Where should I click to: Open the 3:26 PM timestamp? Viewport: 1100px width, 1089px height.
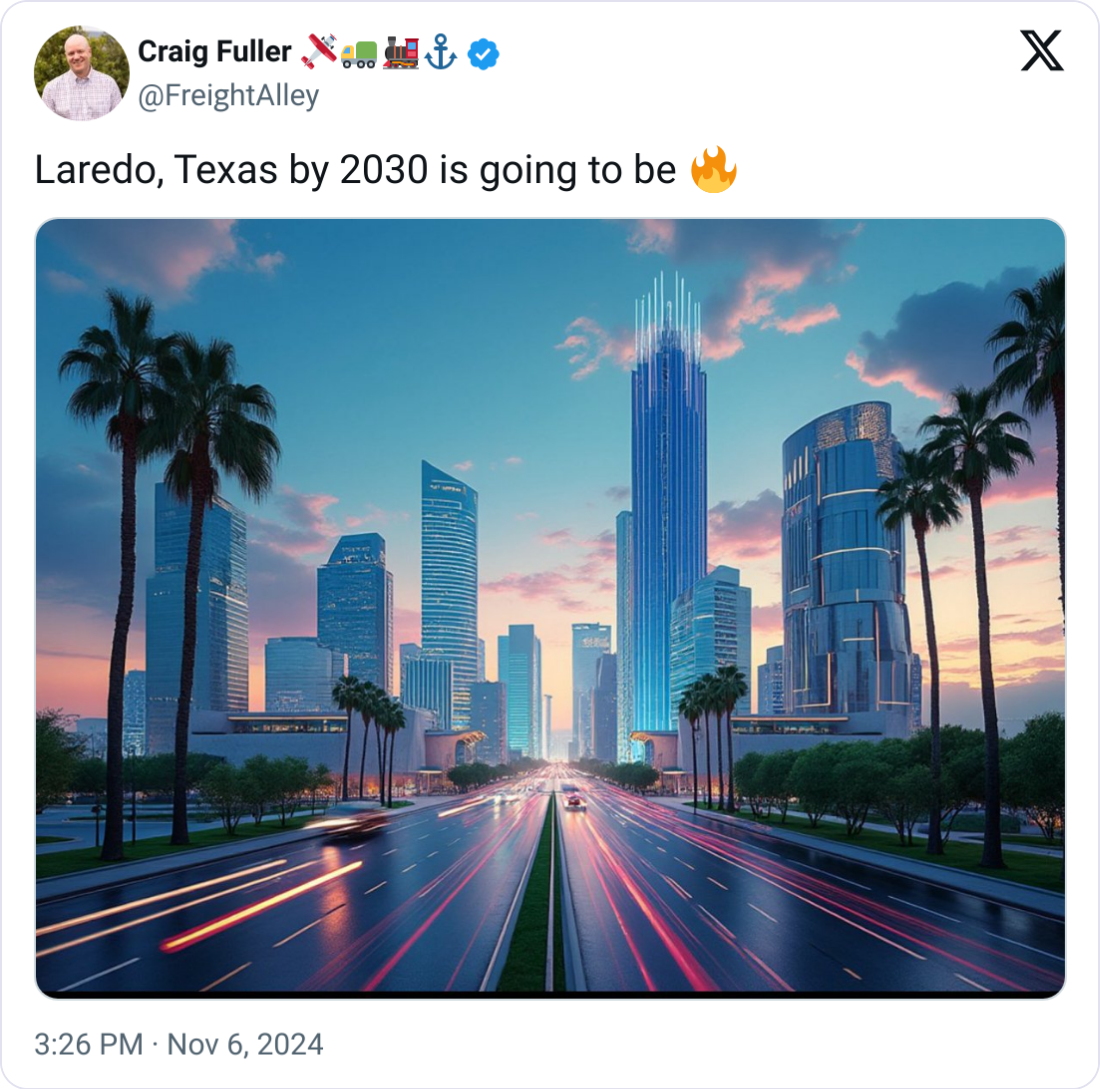pyautogui.click(x=89, y=1045)
